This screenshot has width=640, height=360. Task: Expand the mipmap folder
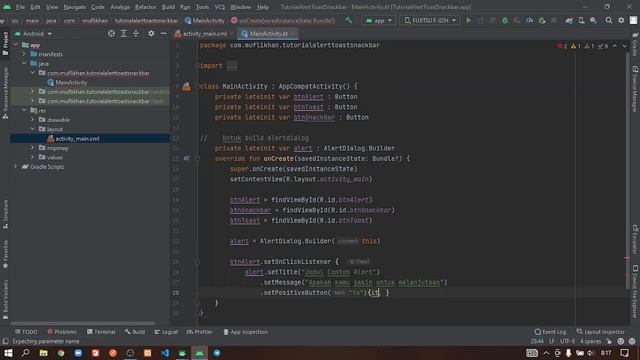pyautogui.click(x=33, y=148)
